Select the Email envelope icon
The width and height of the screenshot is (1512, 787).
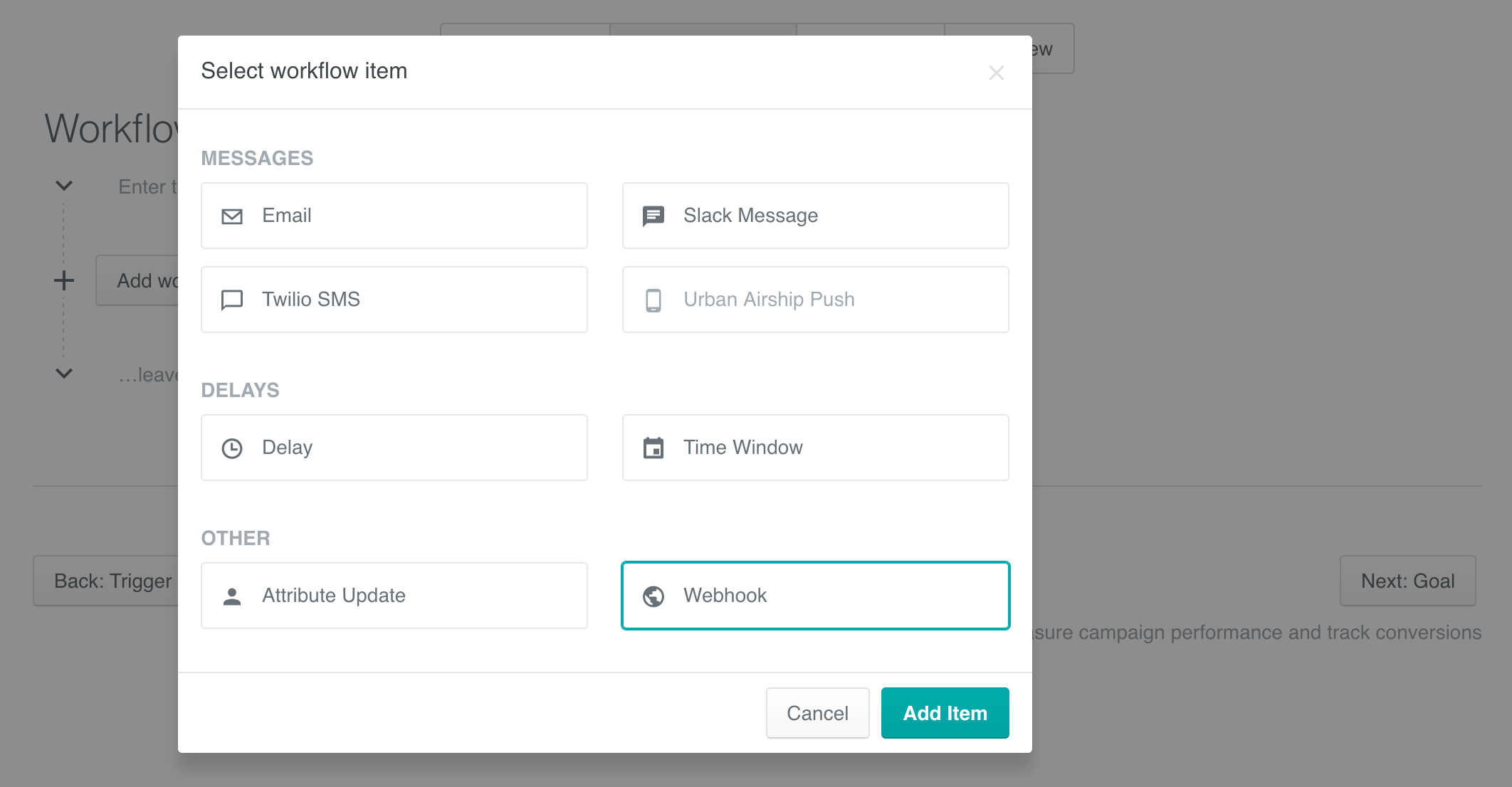coord(231,216)
